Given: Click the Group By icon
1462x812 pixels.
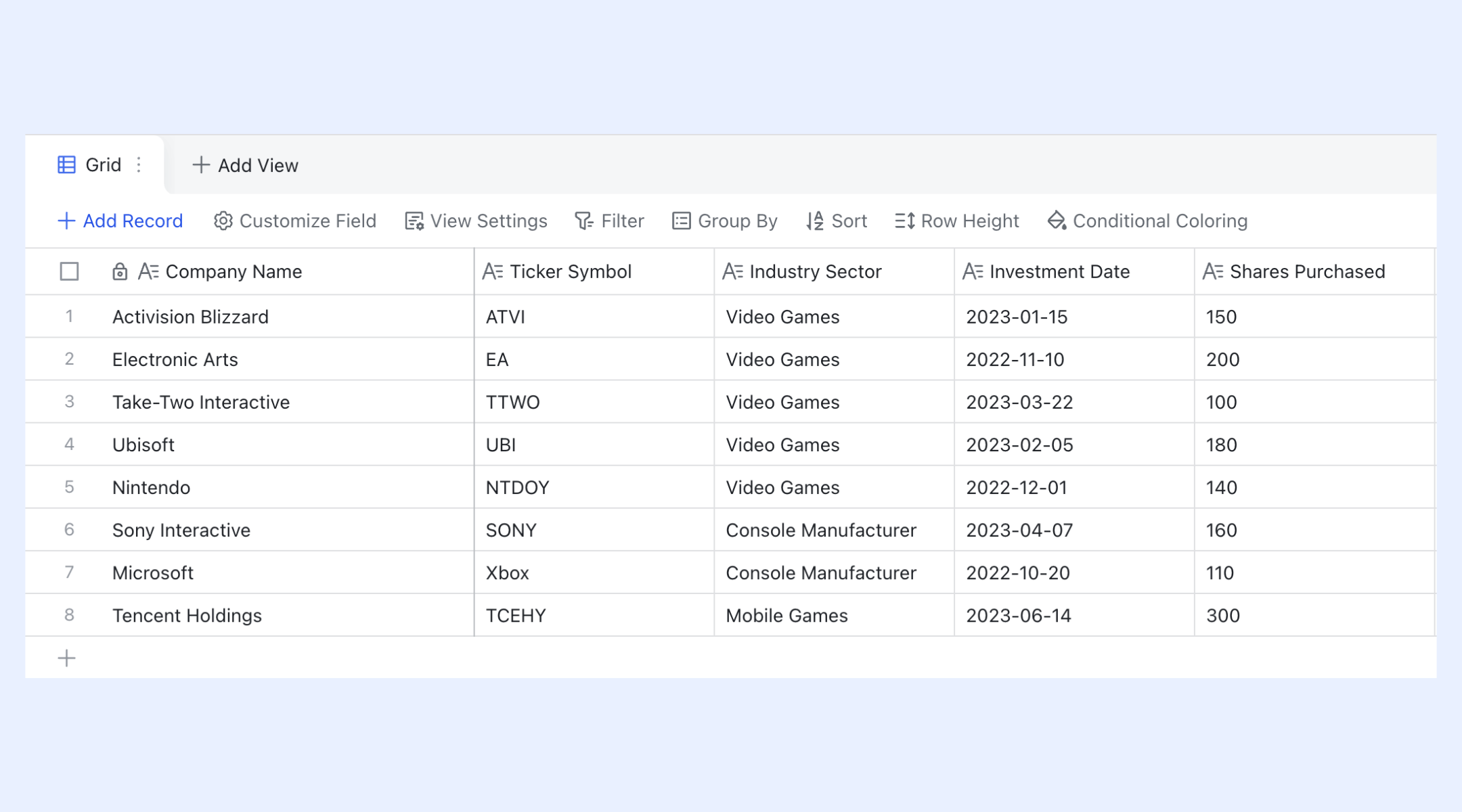Looking at the screenshot, I should pyautogui.click(x=682, y=221).
